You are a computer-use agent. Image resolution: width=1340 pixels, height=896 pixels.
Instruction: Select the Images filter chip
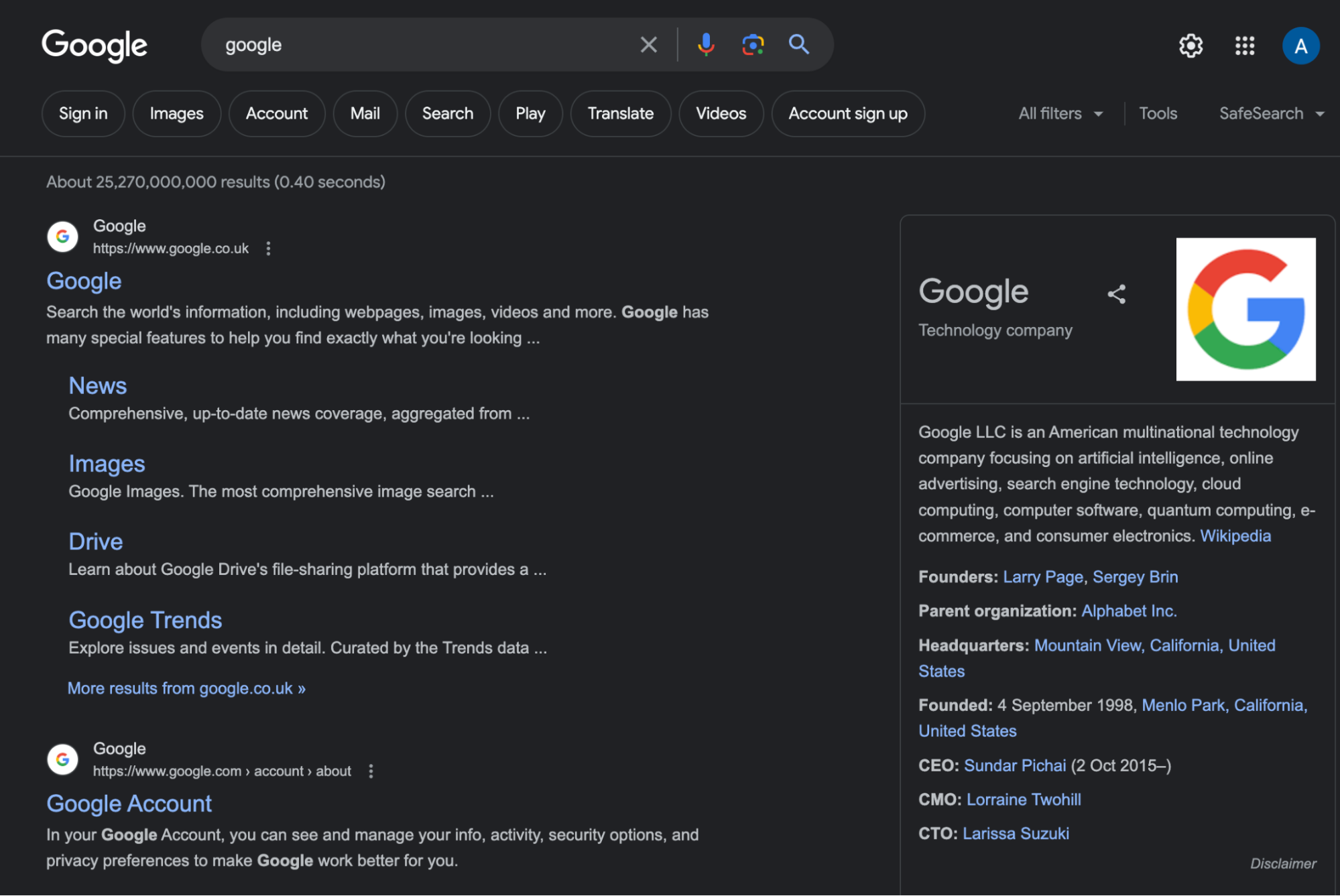point(176,114)
